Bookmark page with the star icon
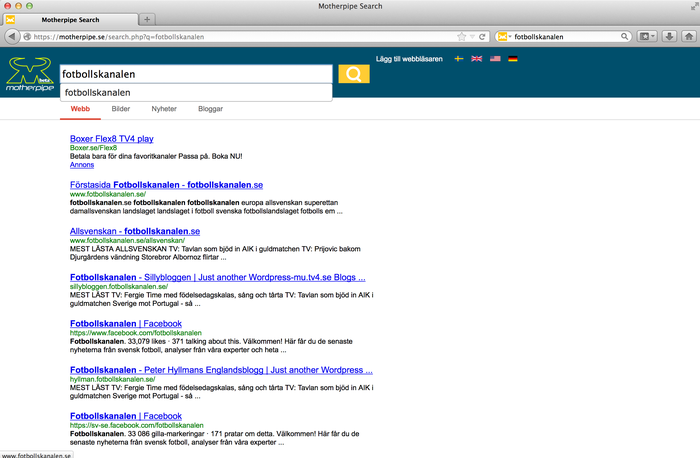This screenshot has width=700, height=458. (462, 37)
